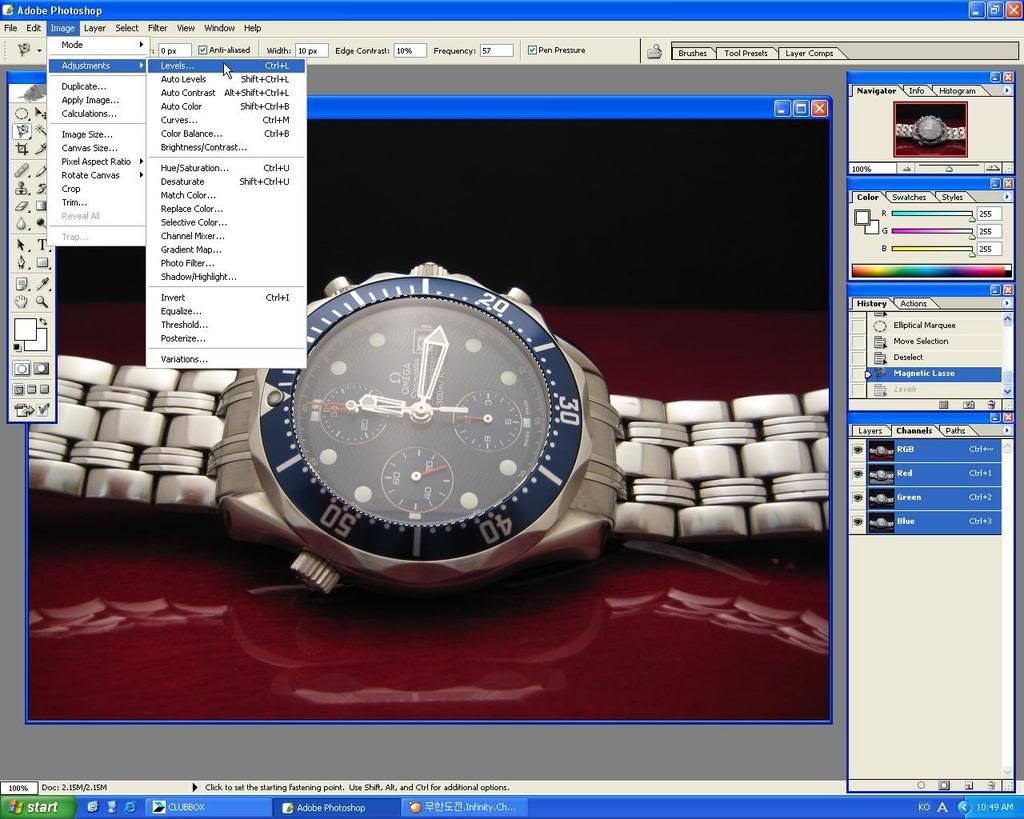Open the file browser icon in options bar
This screenshot has width=1024, height=819.
coord(654,52)
